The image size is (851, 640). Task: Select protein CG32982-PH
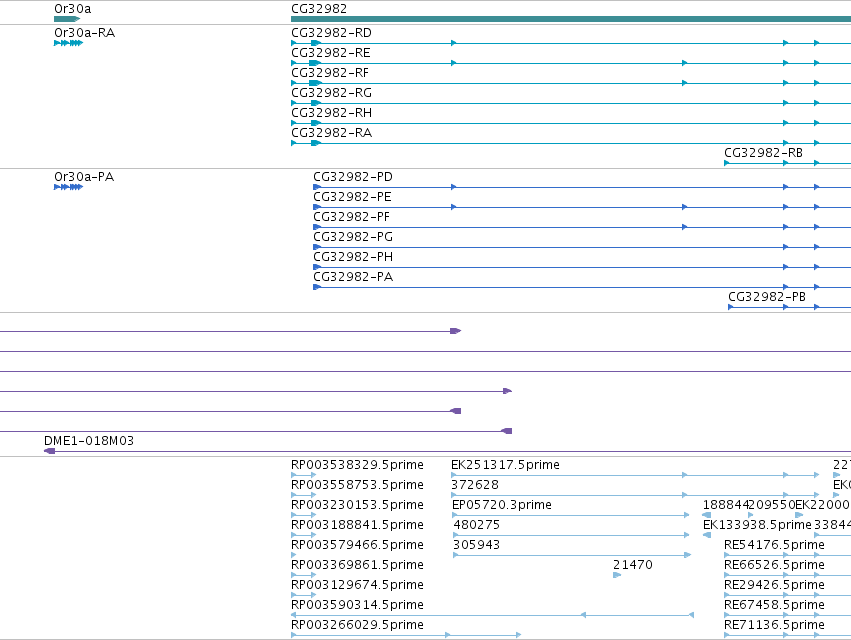pos(353,257)
